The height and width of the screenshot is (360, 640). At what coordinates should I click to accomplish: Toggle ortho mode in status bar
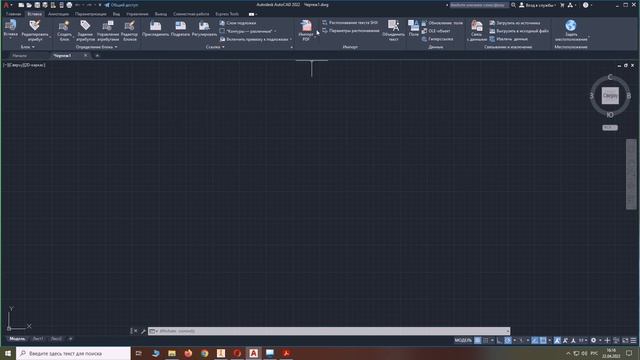pyautogui.click(x=500, y=340)
